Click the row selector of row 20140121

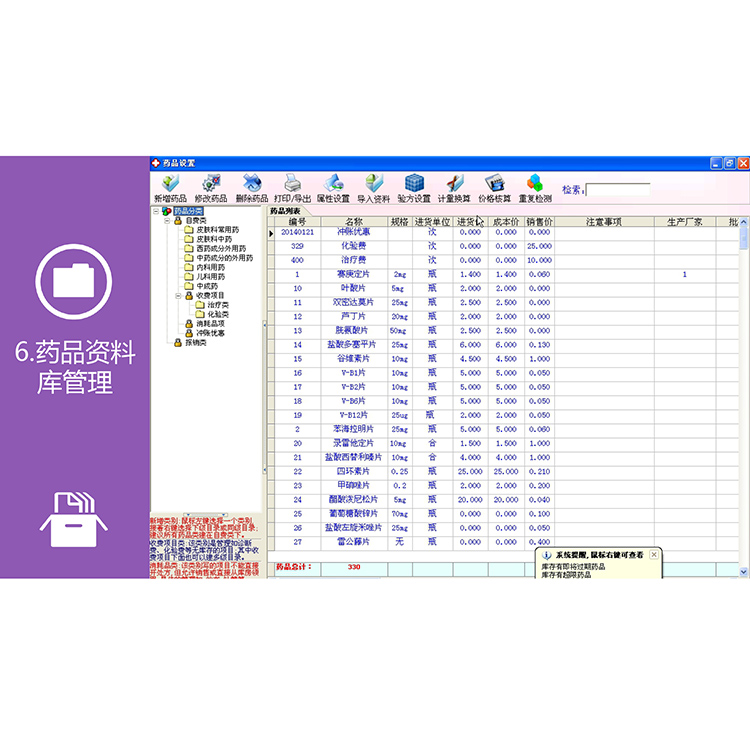tap(271, 233)
